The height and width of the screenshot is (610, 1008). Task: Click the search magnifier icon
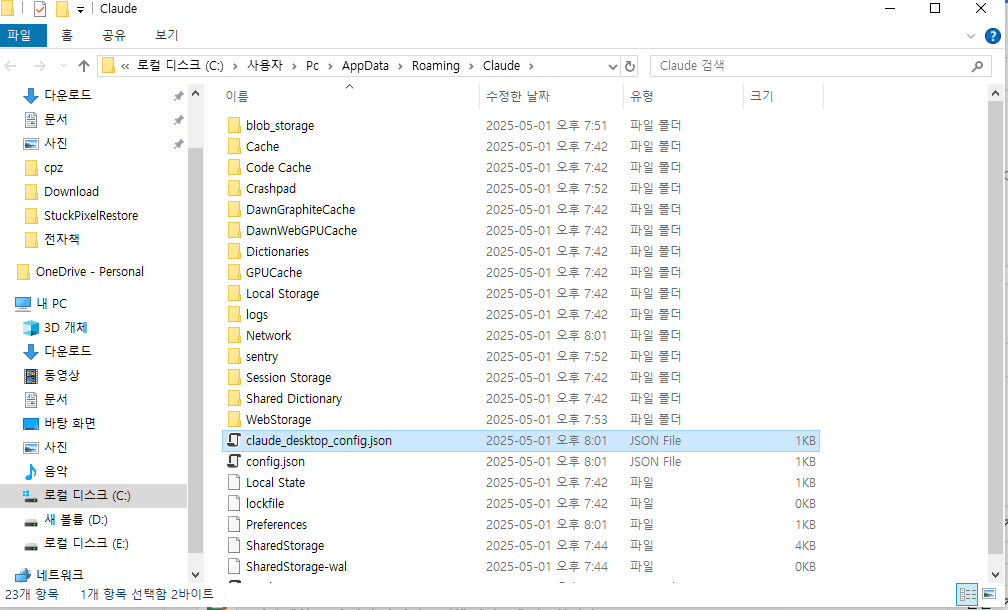click(977, 66)
